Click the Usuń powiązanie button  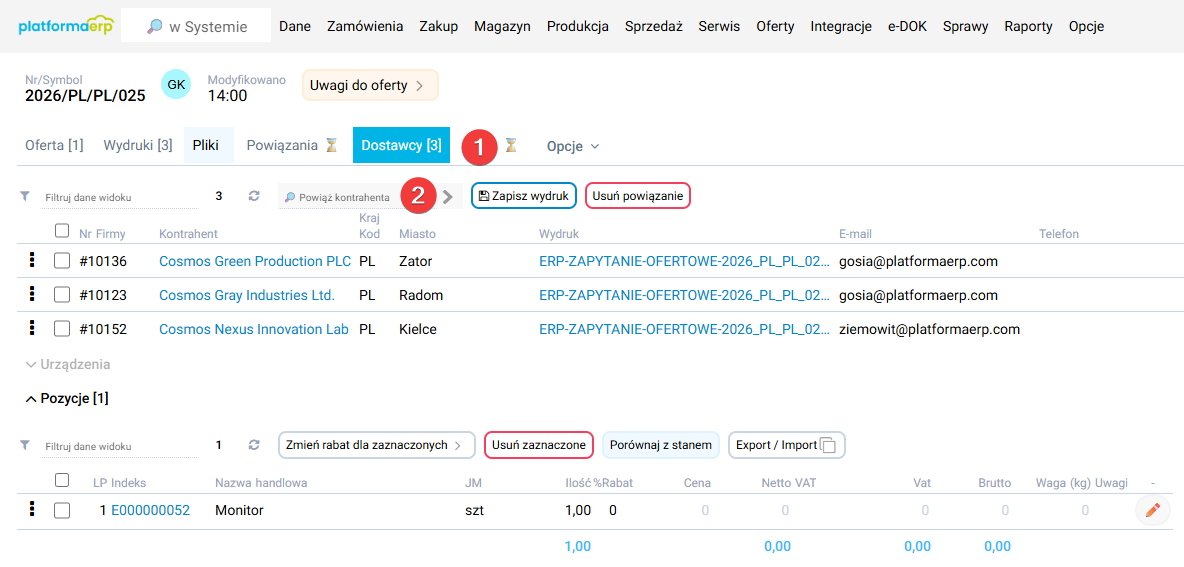click(638, 196)
